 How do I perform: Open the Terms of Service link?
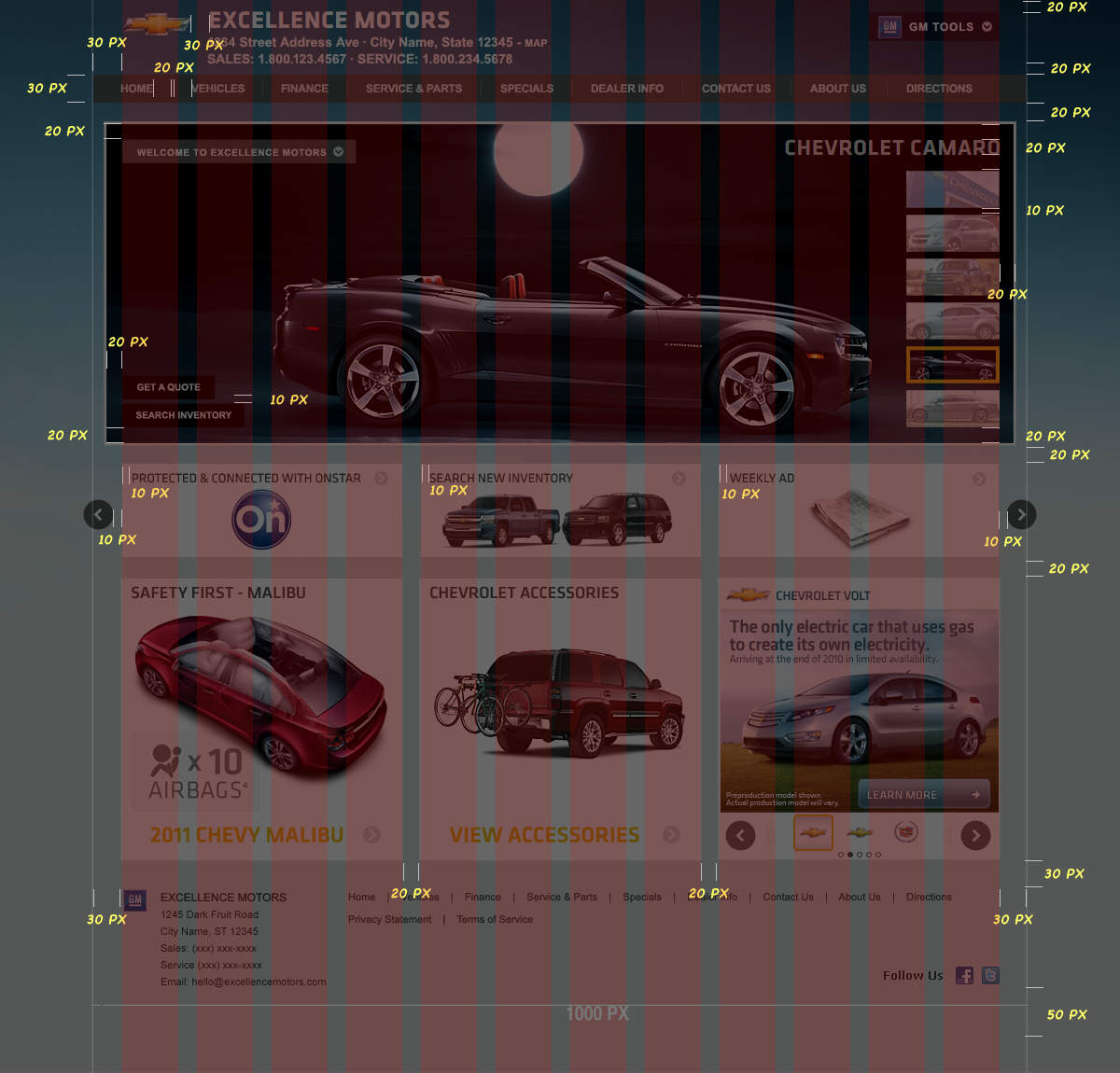click(495, 919)
